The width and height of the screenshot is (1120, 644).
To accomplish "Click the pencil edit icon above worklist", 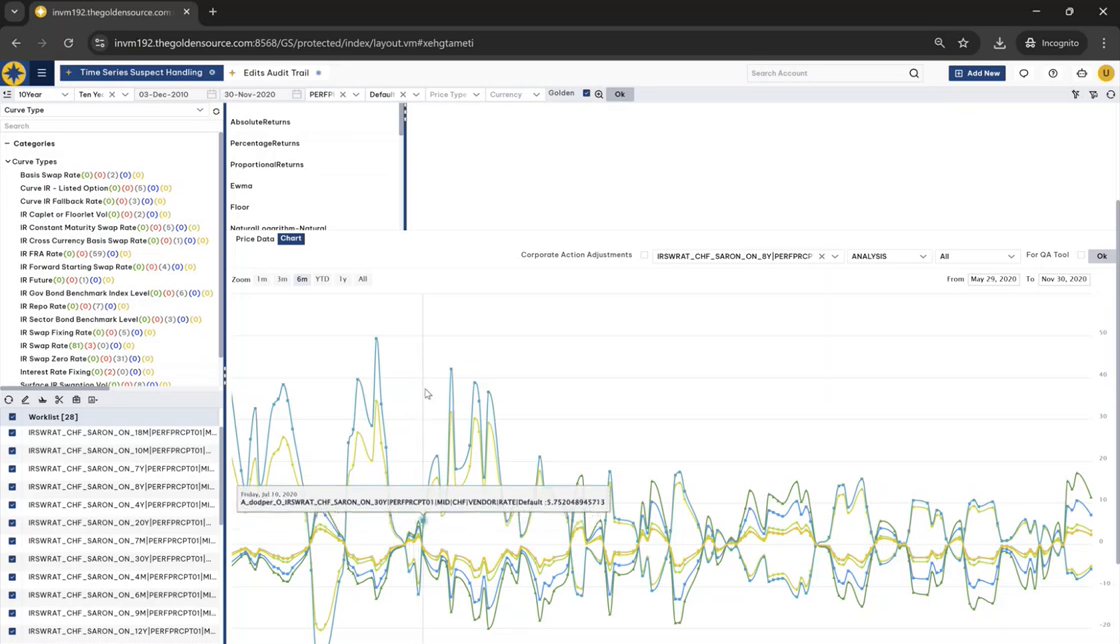I will pos(26,400).
